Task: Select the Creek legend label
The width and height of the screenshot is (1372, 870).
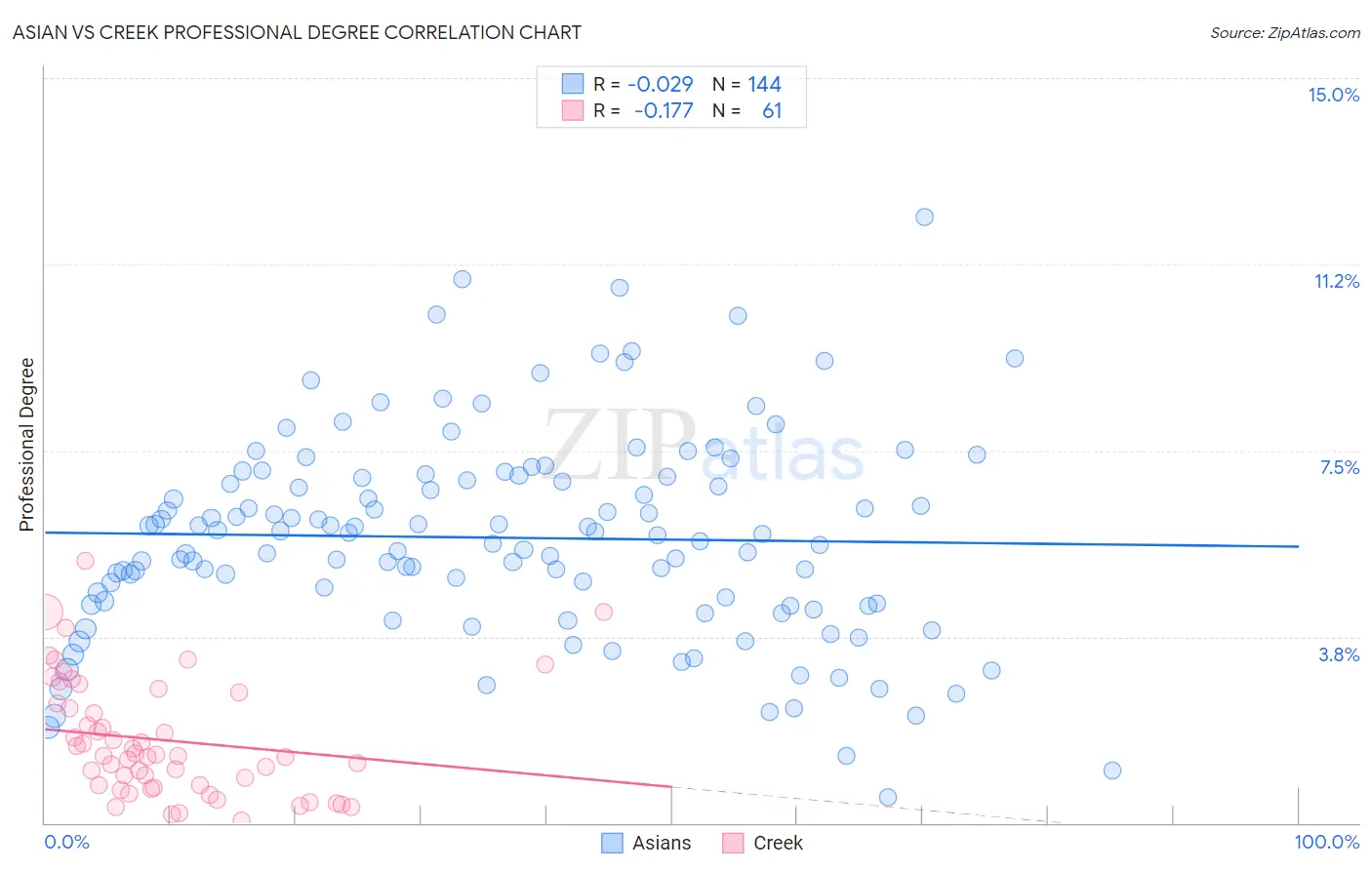Action: [778, 843]
